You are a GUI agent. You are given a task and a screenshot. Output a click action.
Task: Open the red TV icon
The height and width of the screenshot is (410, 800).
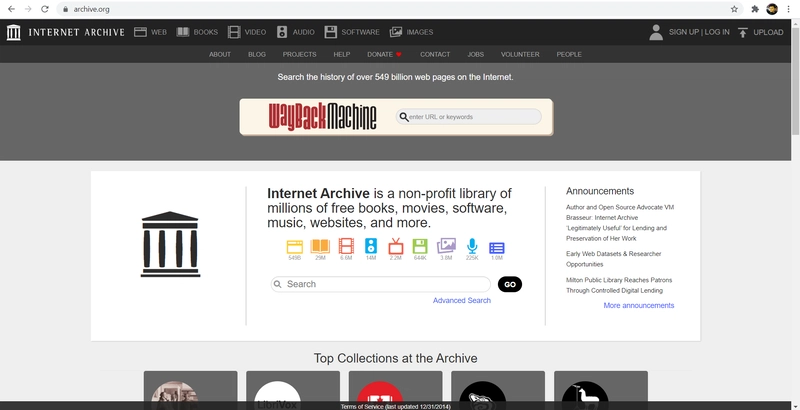(396, 246)
